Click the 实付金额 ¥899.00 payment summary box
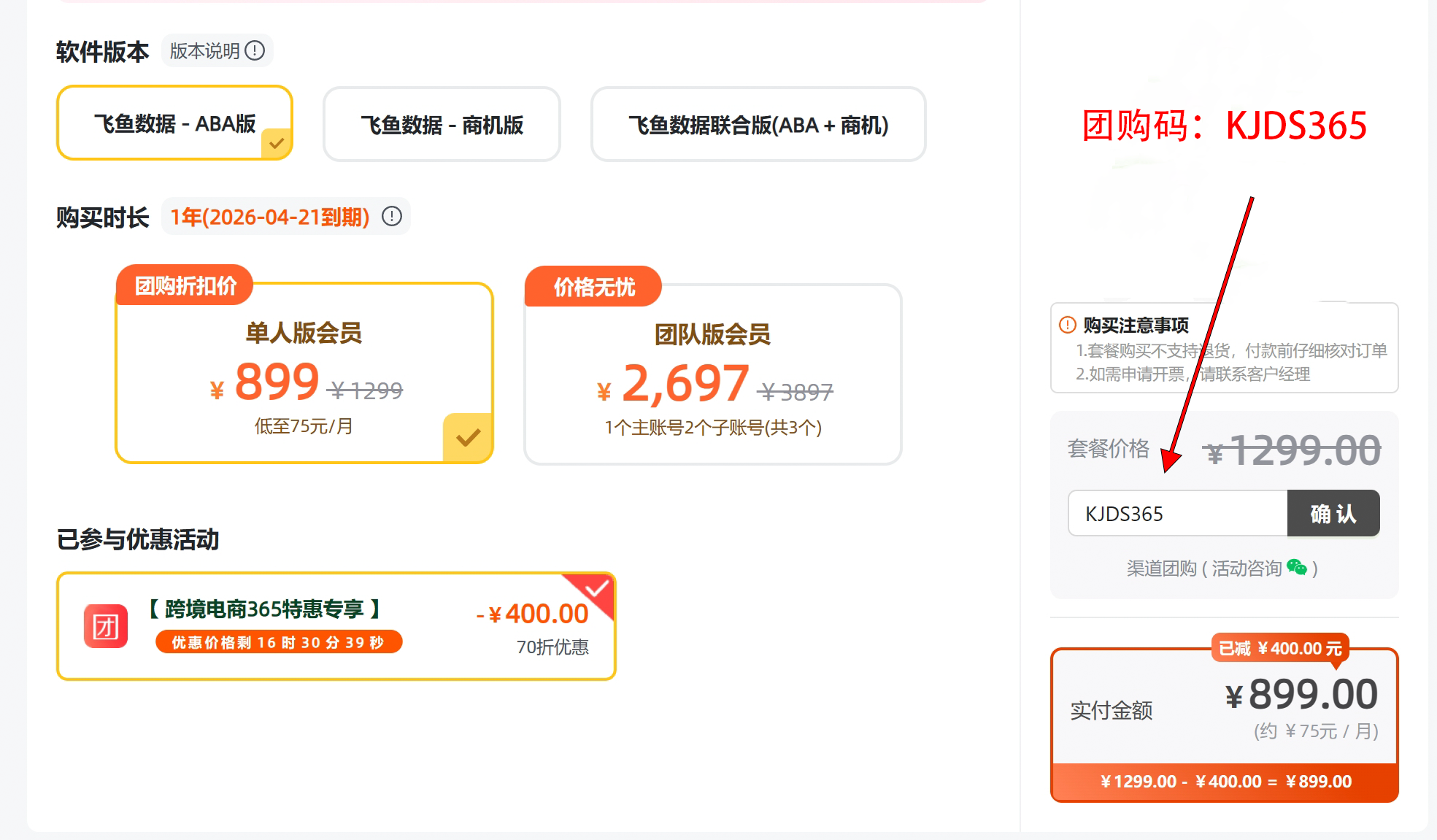1437x840 pixels. point(1224,708)
